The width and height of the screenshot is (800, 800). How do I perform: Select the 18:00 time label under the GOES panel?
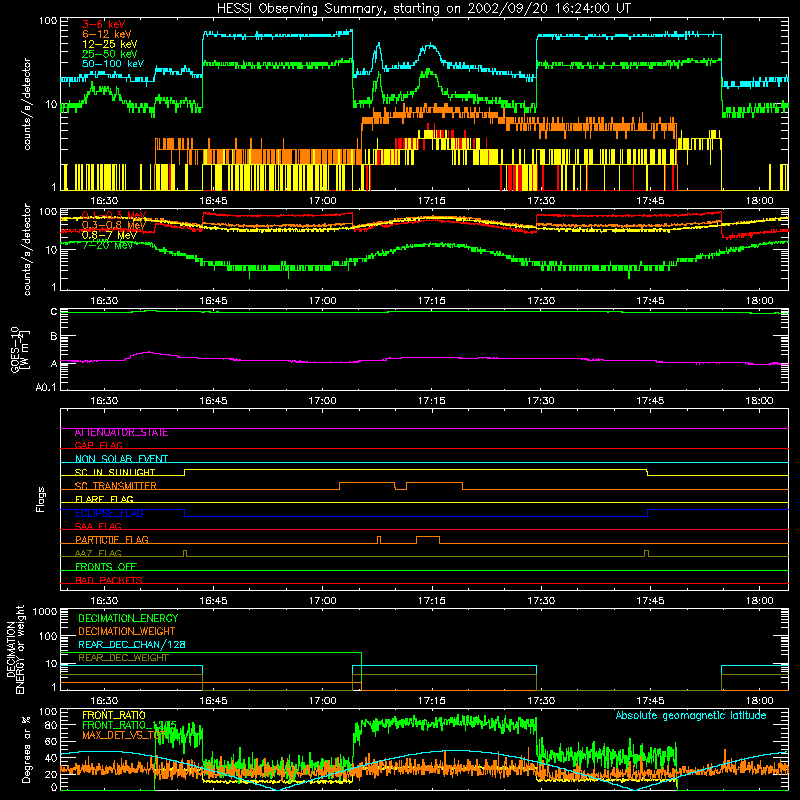(x=759, y=401)
